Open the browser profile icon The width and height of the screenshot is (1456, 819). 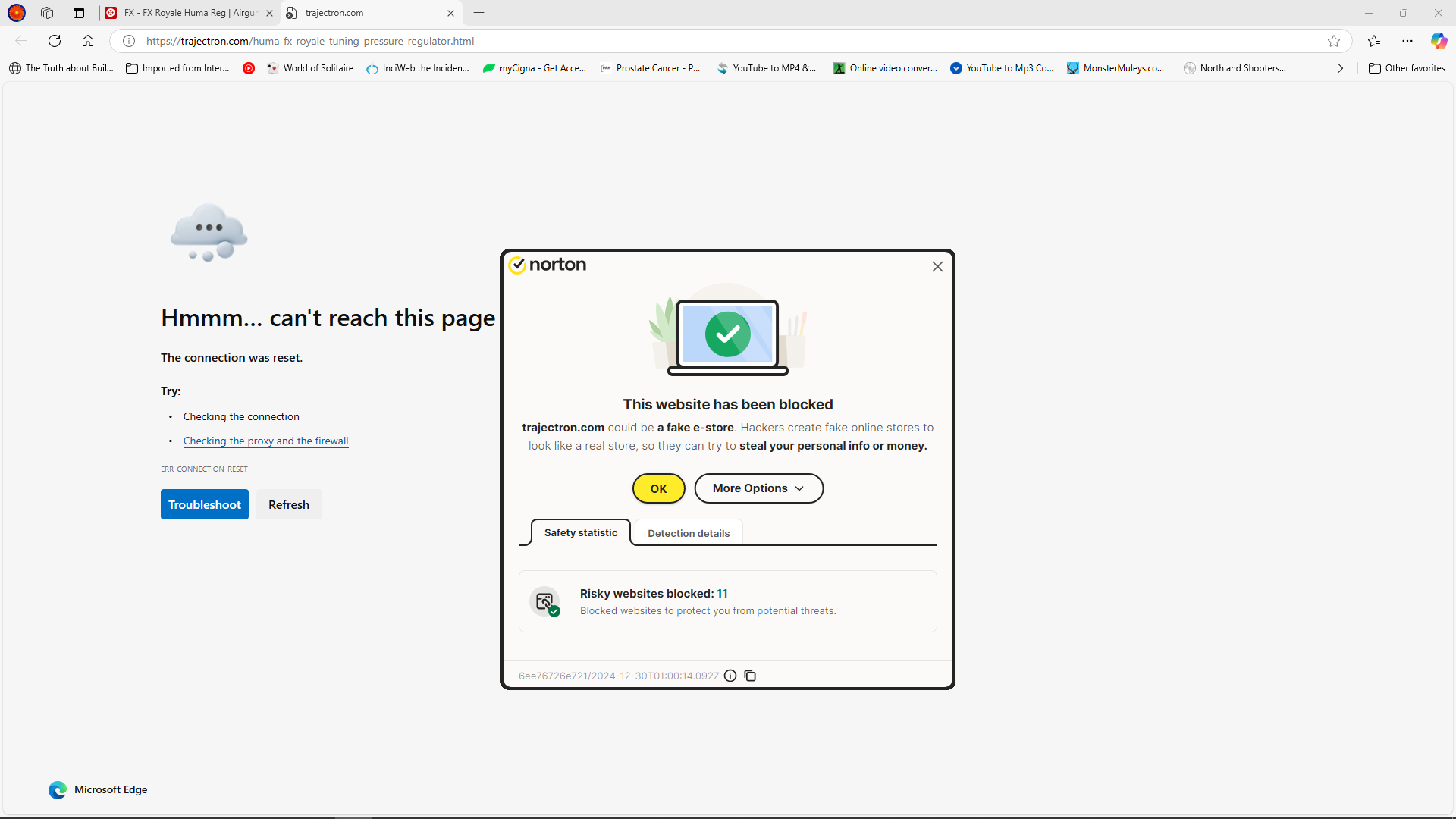point(17,13)
